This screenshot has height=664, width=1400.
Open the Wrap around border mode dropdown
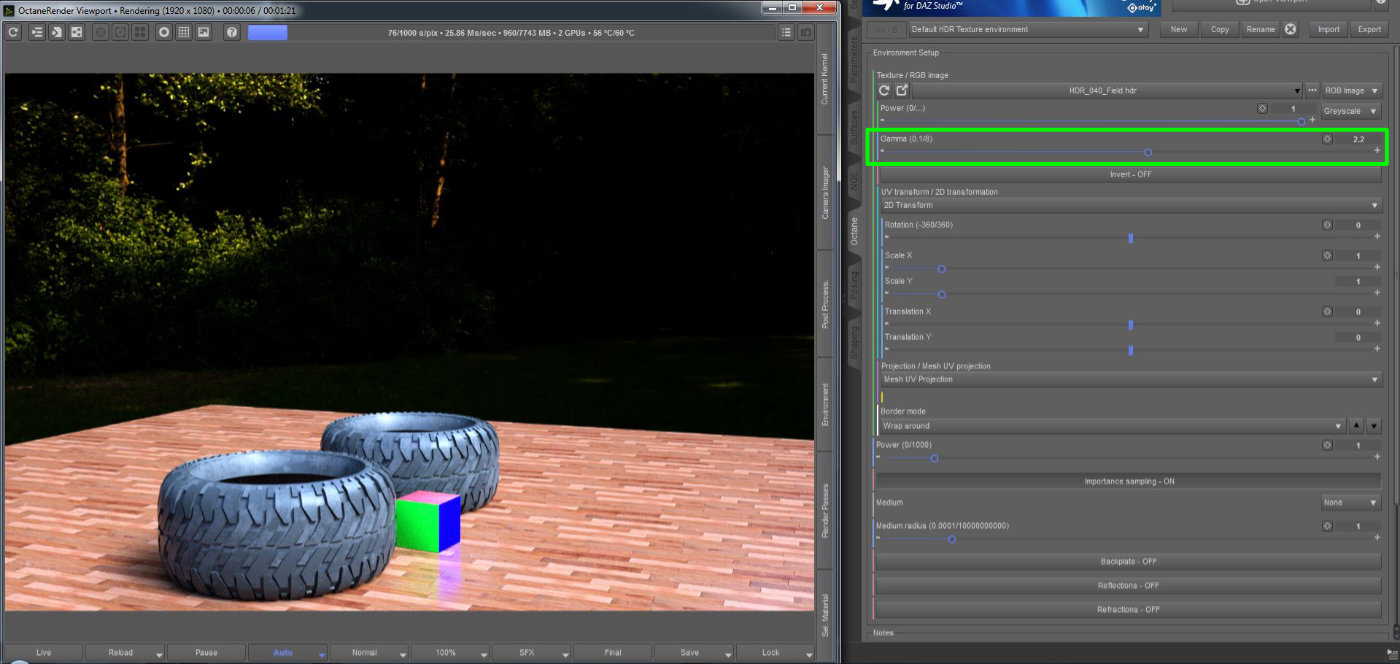[x=1113, y=425]
